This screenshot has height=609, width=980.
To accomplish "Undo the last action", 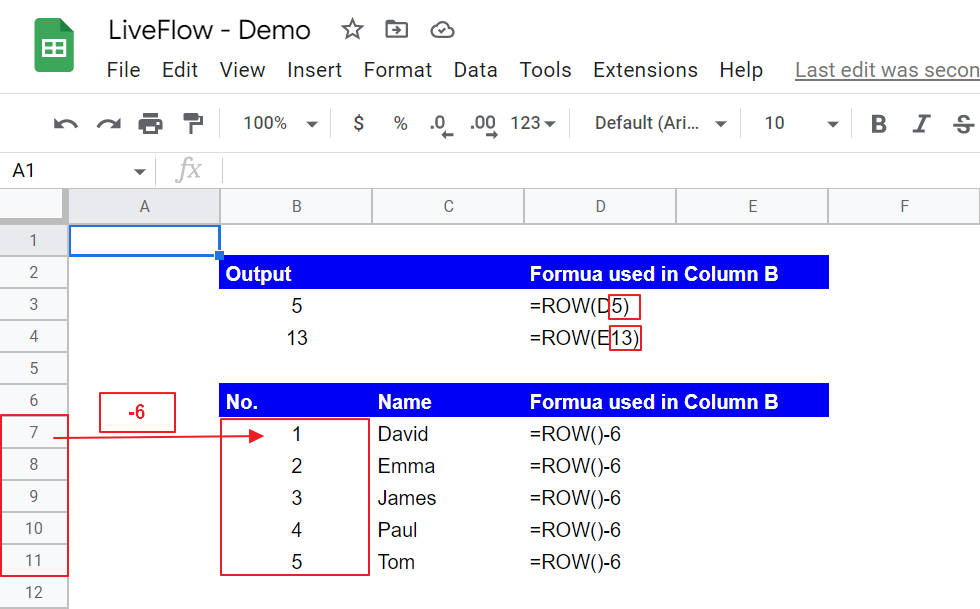I will pyautogui.click(x=66, y=124).
